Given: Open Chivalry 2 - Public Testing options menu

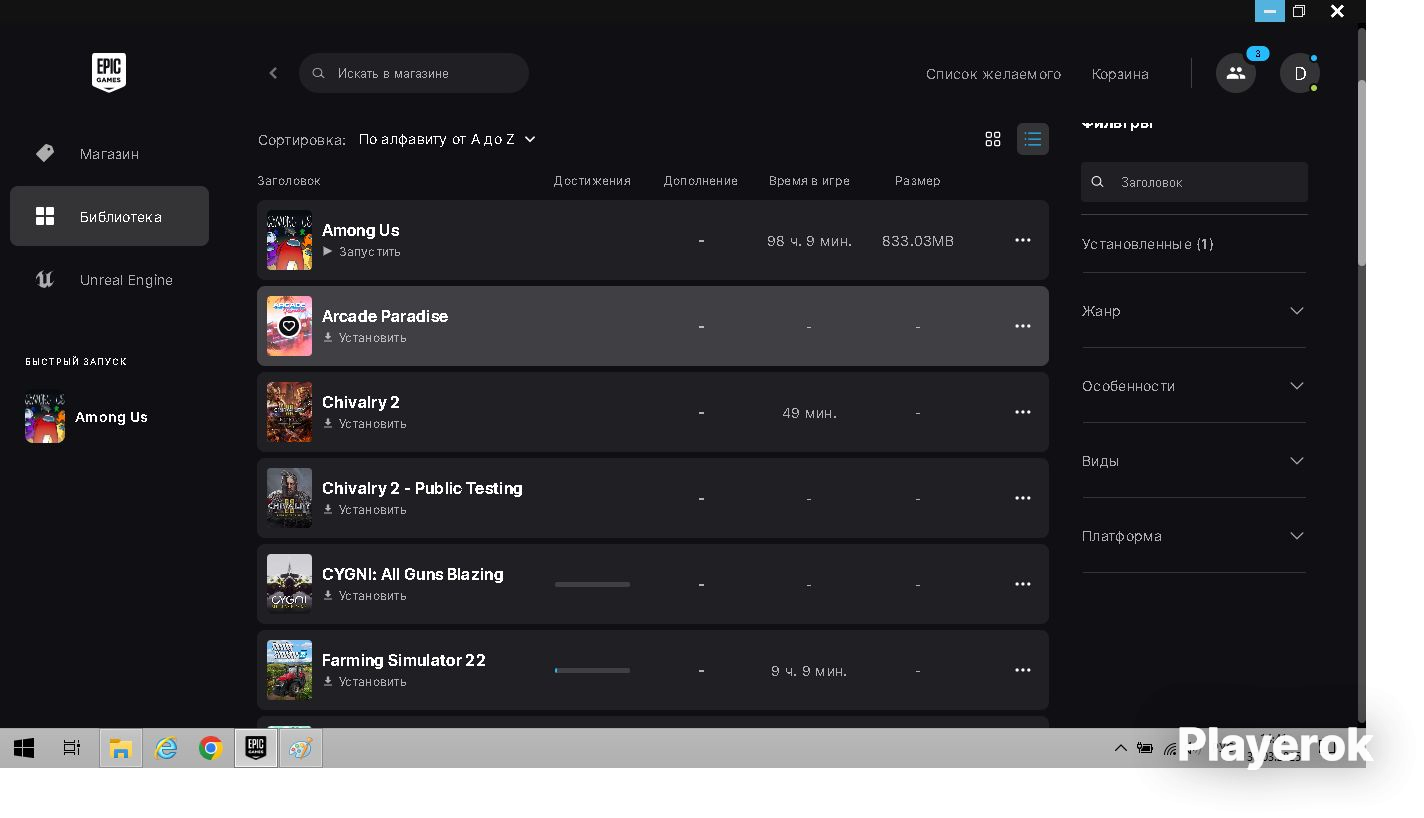Looking at the screenshot, I should click(x=1023, y=498).
